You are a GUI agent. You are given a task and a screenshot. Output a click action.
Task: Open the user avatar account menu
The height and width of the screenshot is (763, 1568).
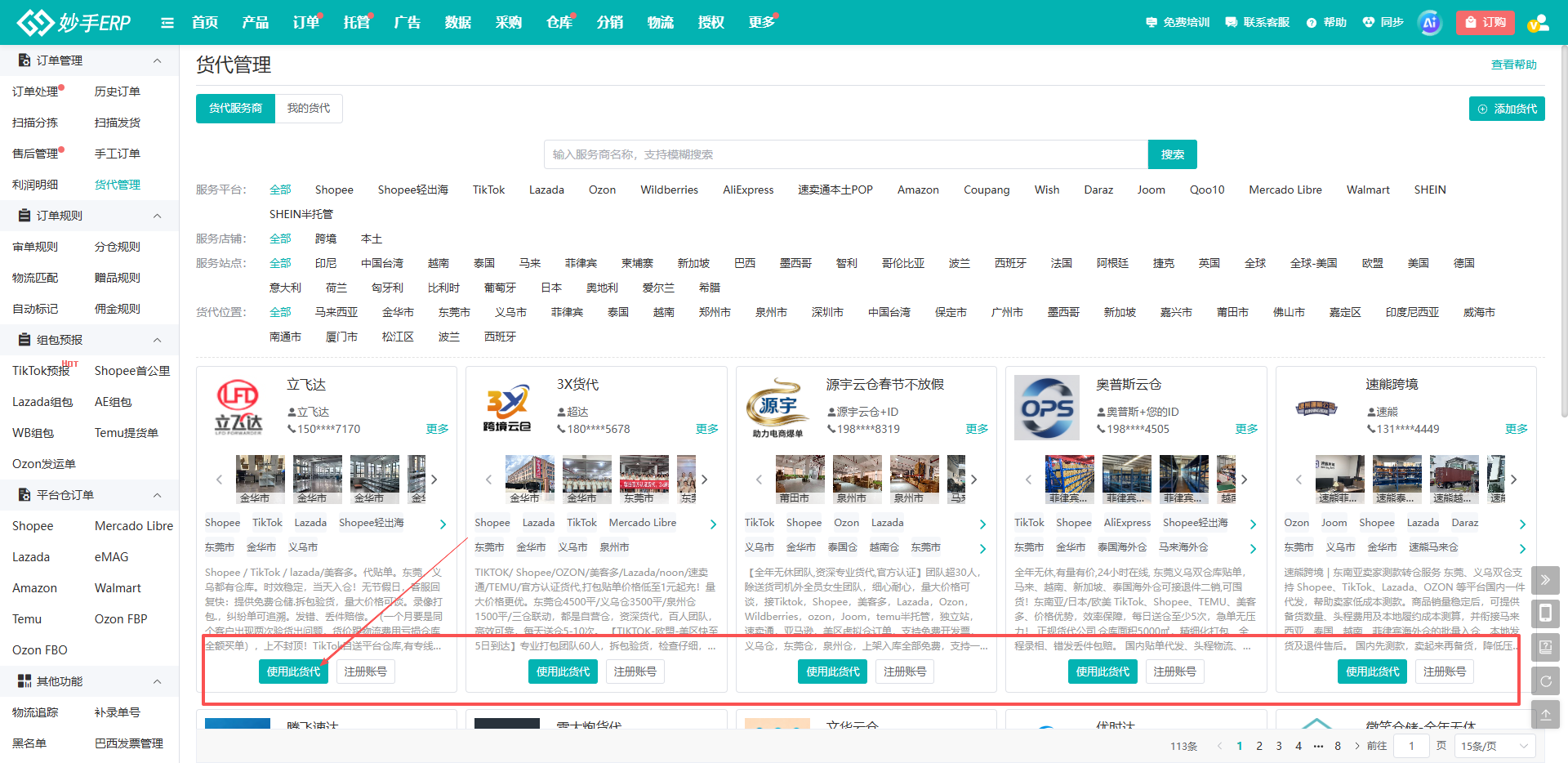coord(1539,23)
